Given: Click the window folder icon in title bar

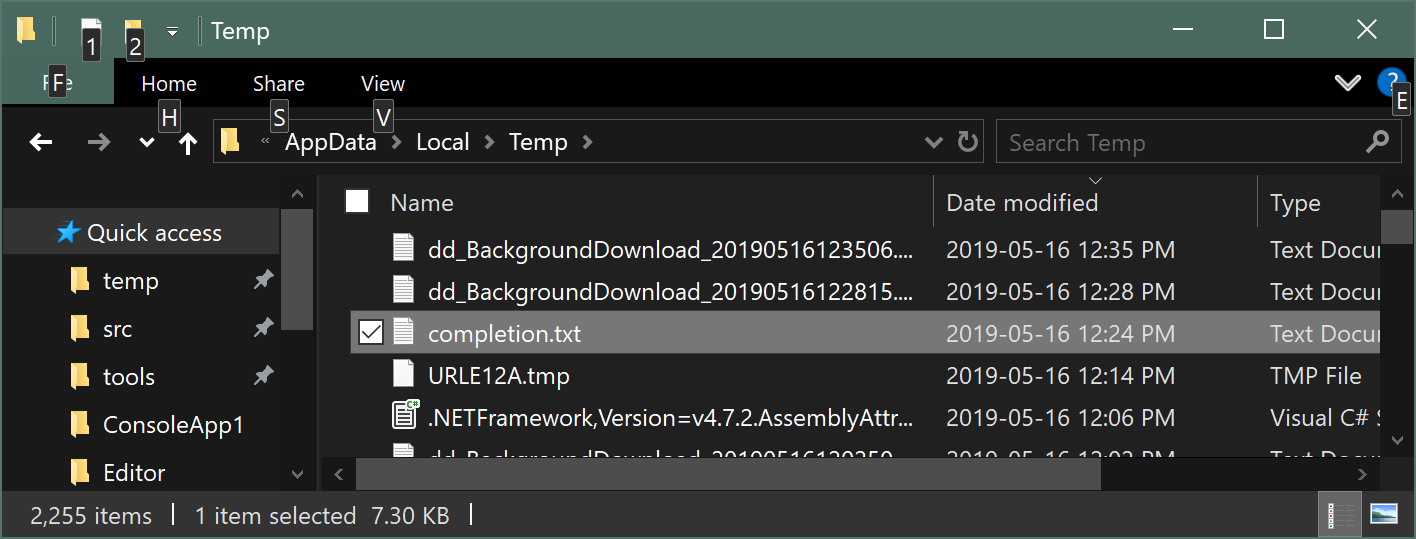Looking at the screenshot, I should tap(27, 30).
